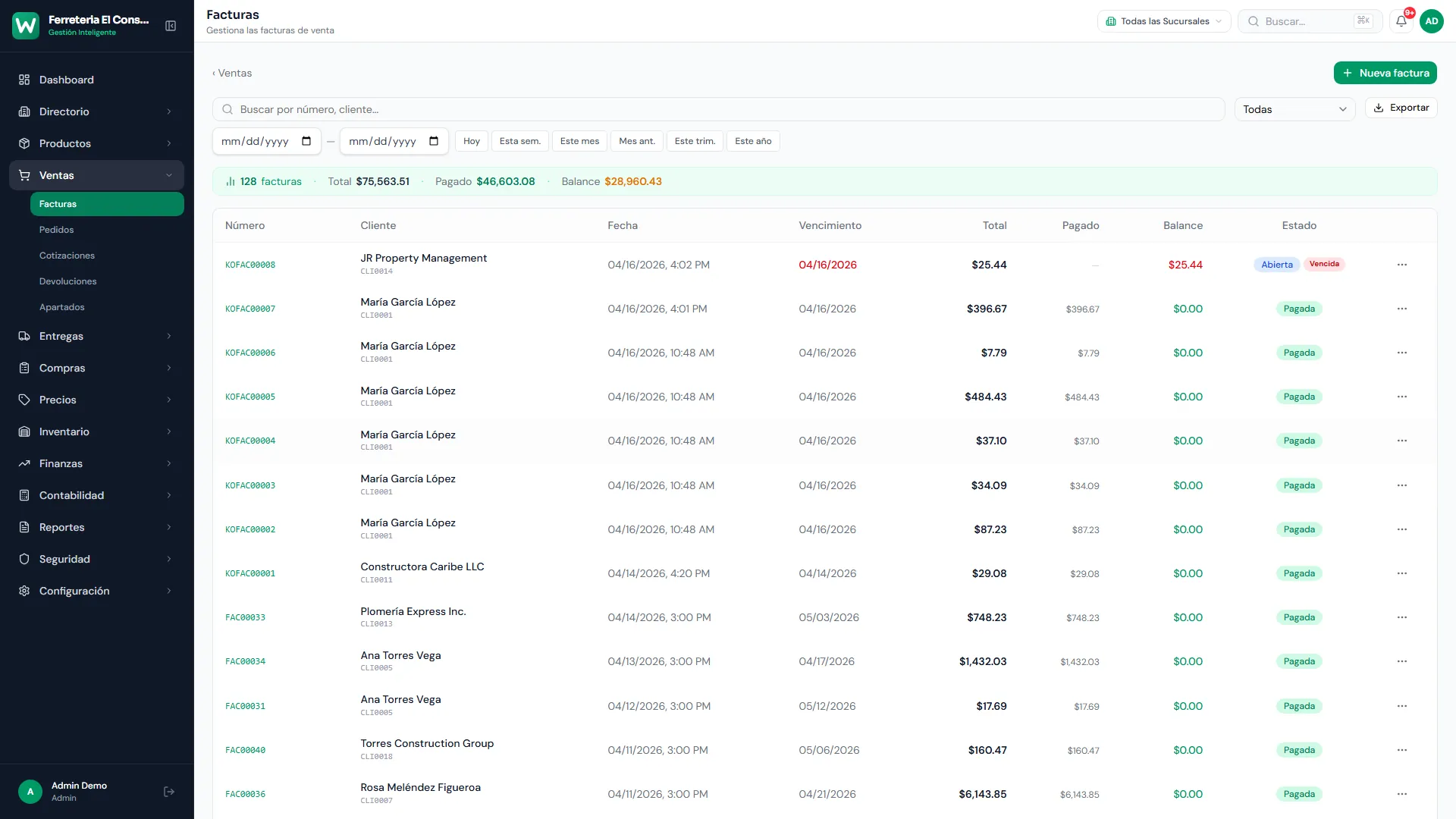The height and width of the screenshot is (819, 1456).
Task: Open Apartados submenu item
Action: 107,307
